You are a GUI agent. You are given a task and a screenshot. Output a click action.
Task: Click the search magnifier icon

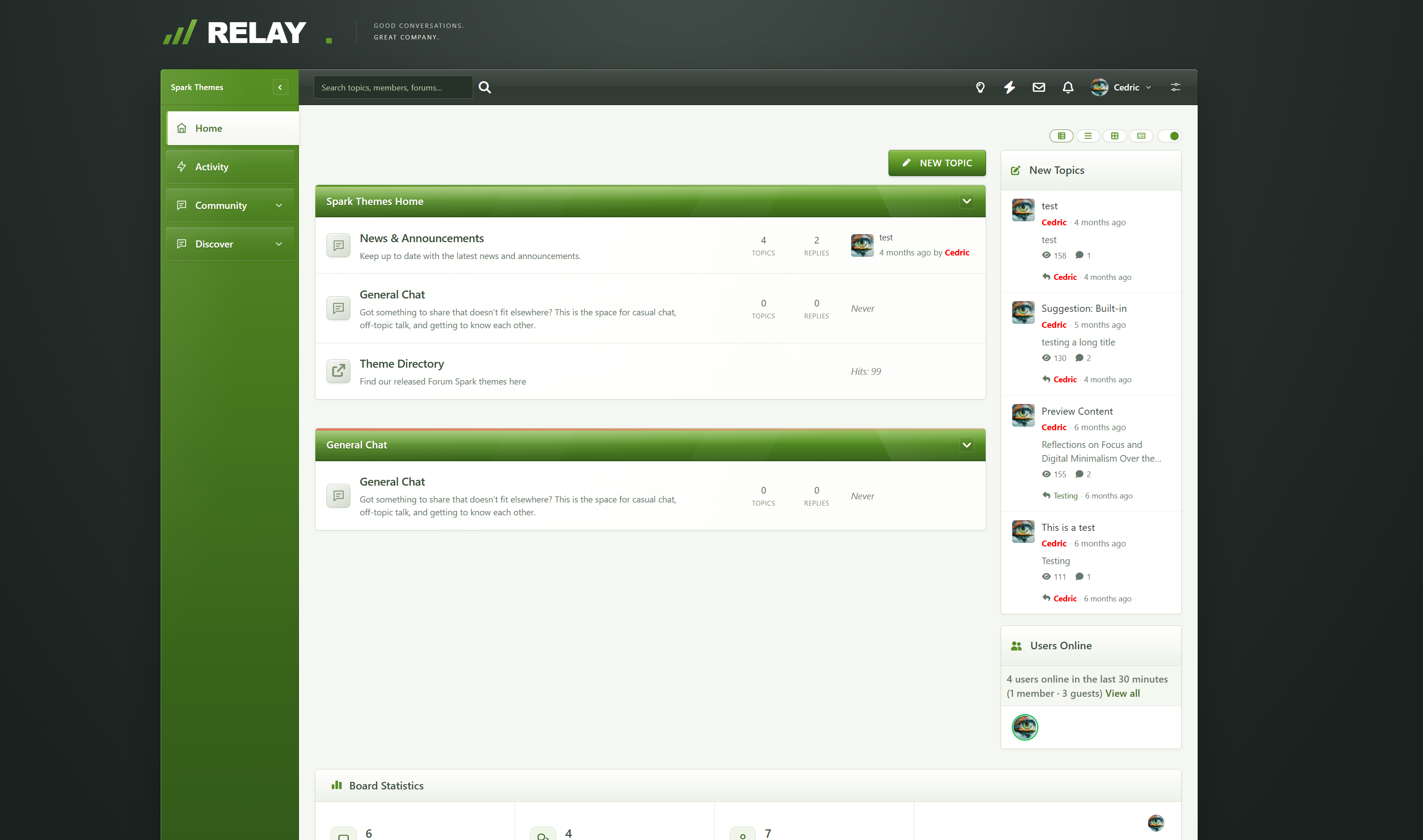pos(484,87)
